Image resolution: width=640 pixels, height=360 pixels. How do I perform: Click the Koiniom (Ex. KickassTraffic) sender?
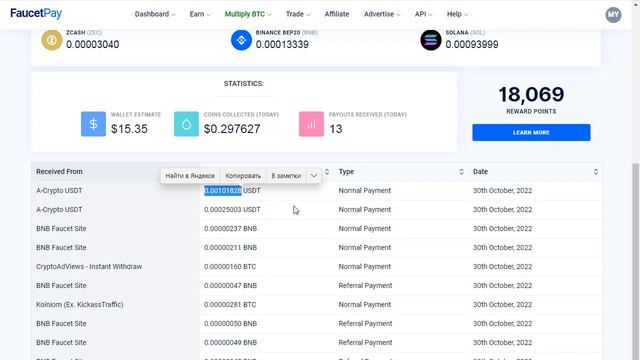point(80,304)
